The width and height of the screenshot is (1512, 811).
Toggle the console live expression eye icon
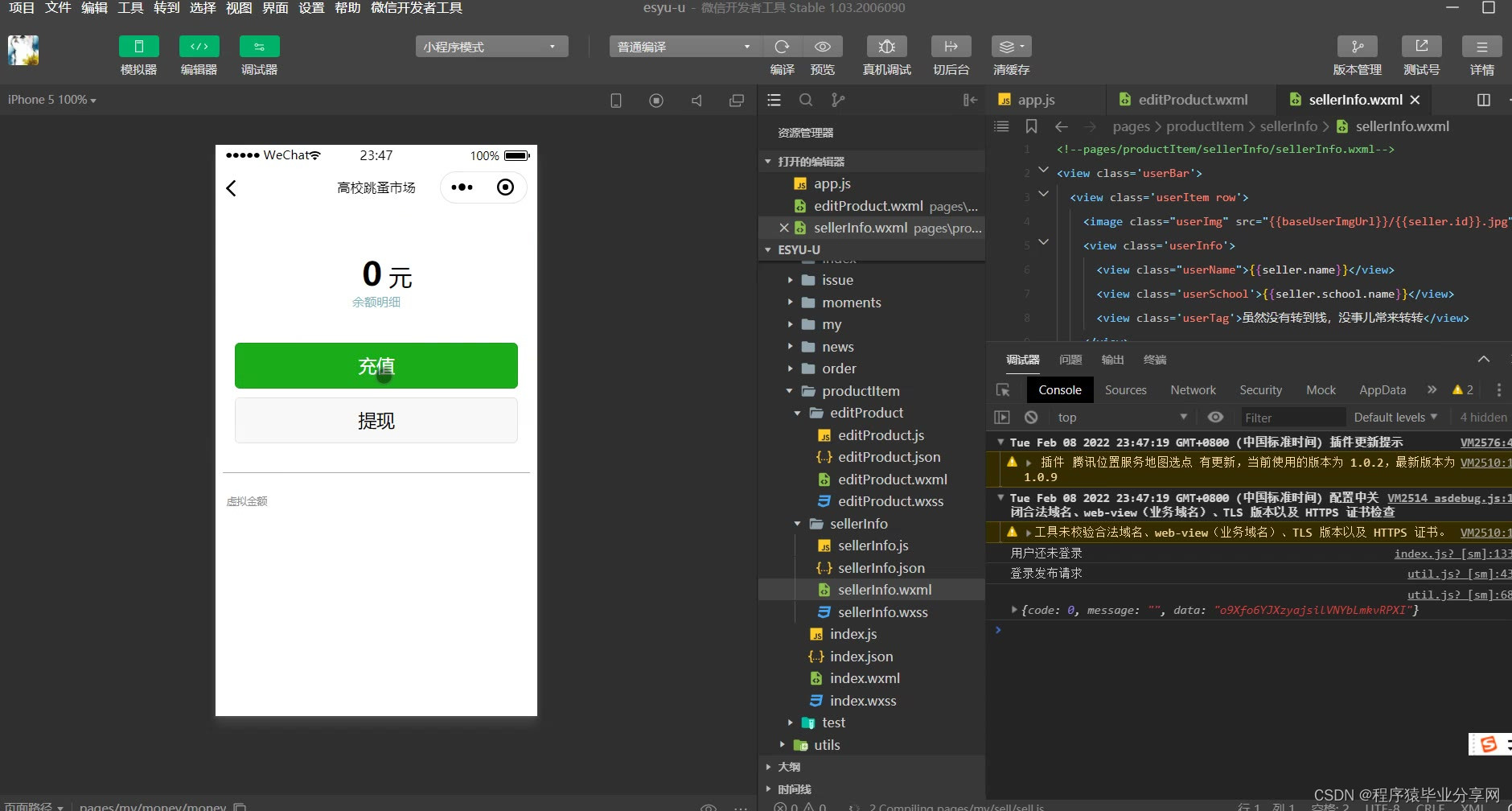[x=1216, y=418]
